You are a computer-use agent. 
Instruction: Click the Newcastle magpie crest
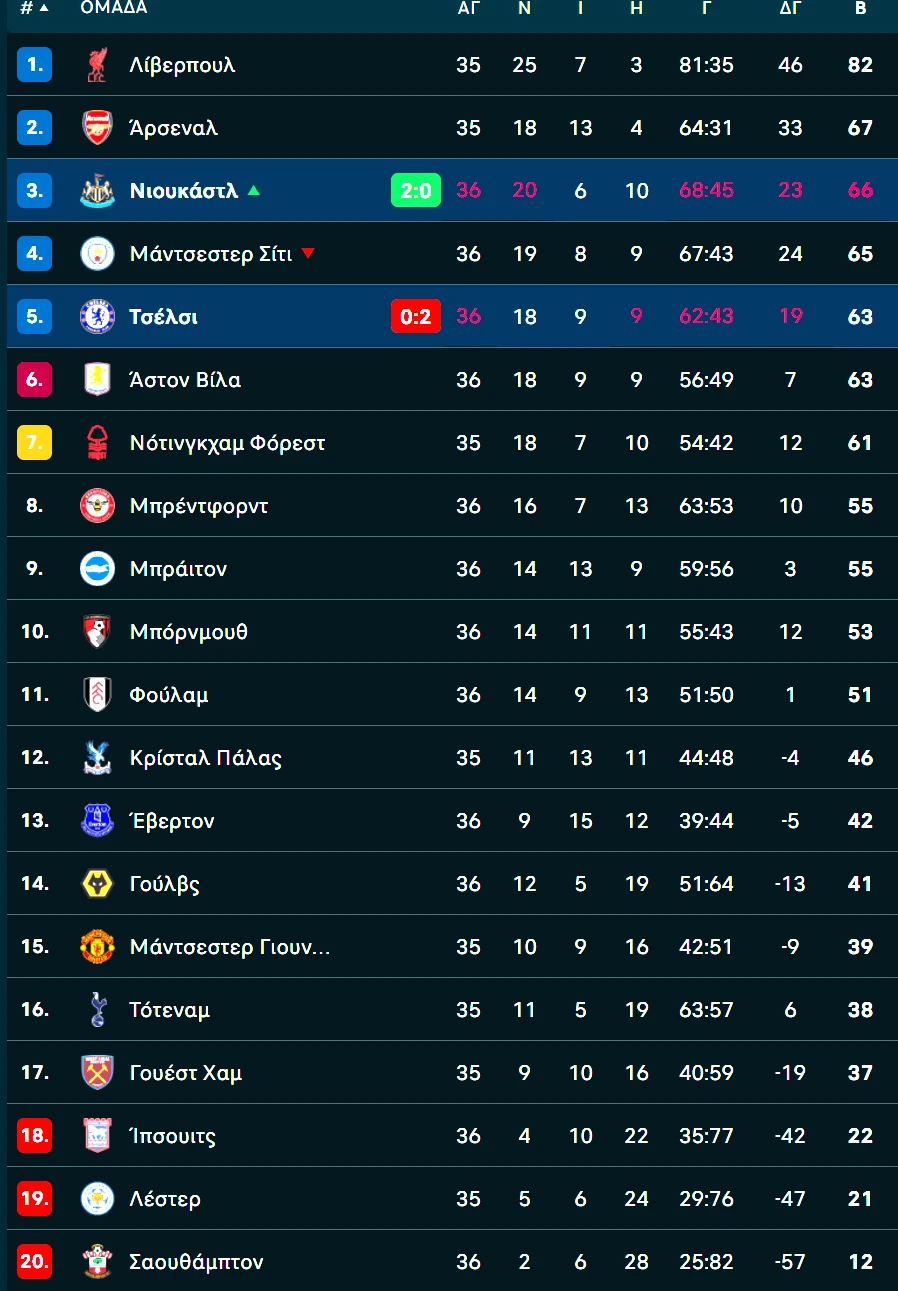click(97, 191)
